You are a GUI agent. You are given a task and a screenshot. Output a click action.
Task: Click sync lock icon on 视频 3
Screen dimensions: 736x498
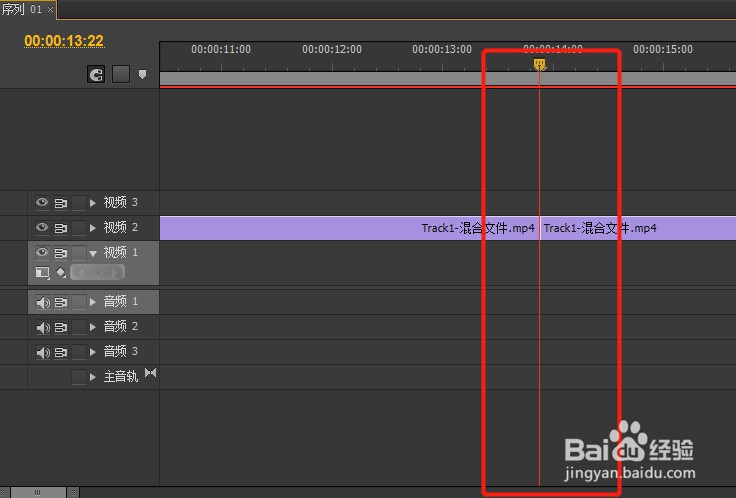coord(61,203)
